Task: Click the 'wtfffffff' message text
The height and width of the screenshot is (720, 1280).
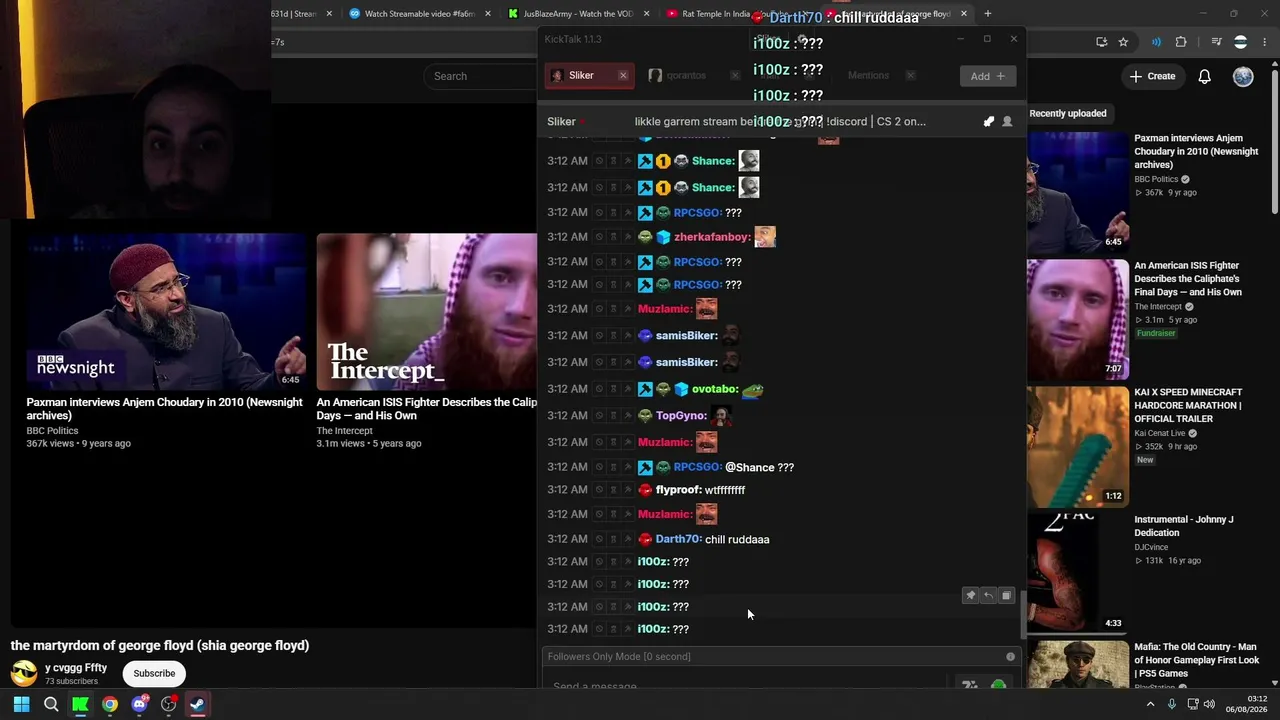Action: (x=725, y=490)
